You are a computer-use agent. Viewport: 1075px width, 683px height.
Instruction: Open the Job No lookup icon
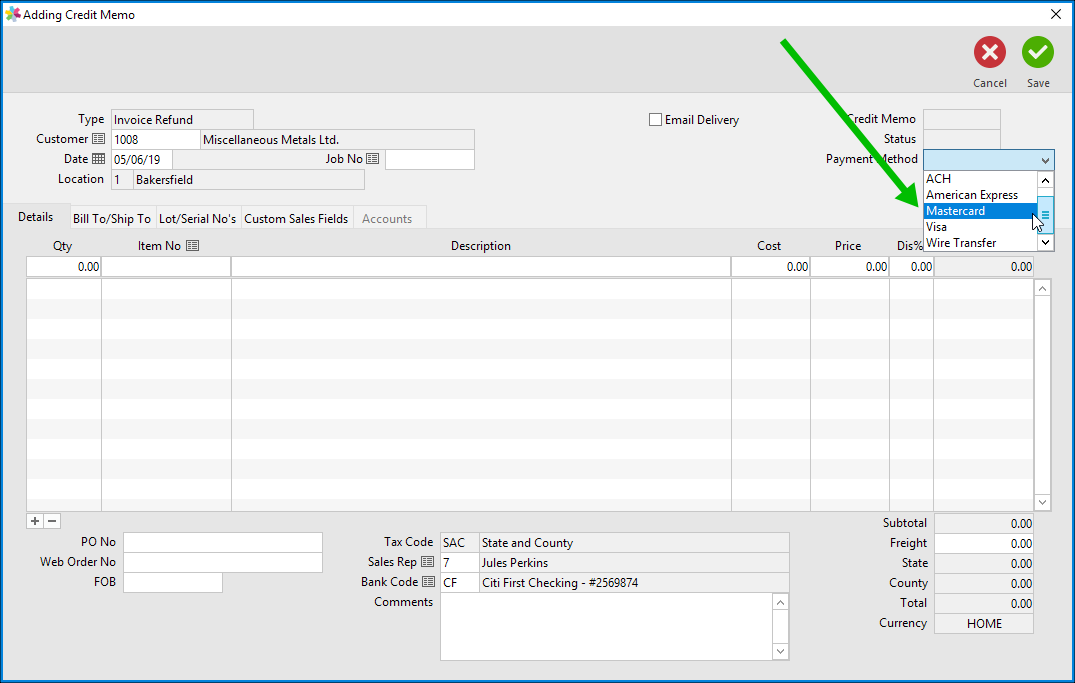click(372, 158)
